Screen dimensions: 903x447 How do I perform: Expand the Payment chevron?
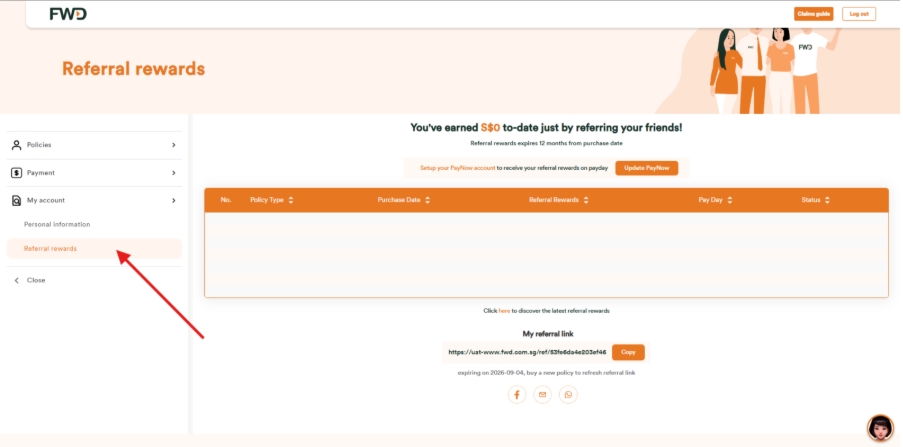[x=173, y=173]
